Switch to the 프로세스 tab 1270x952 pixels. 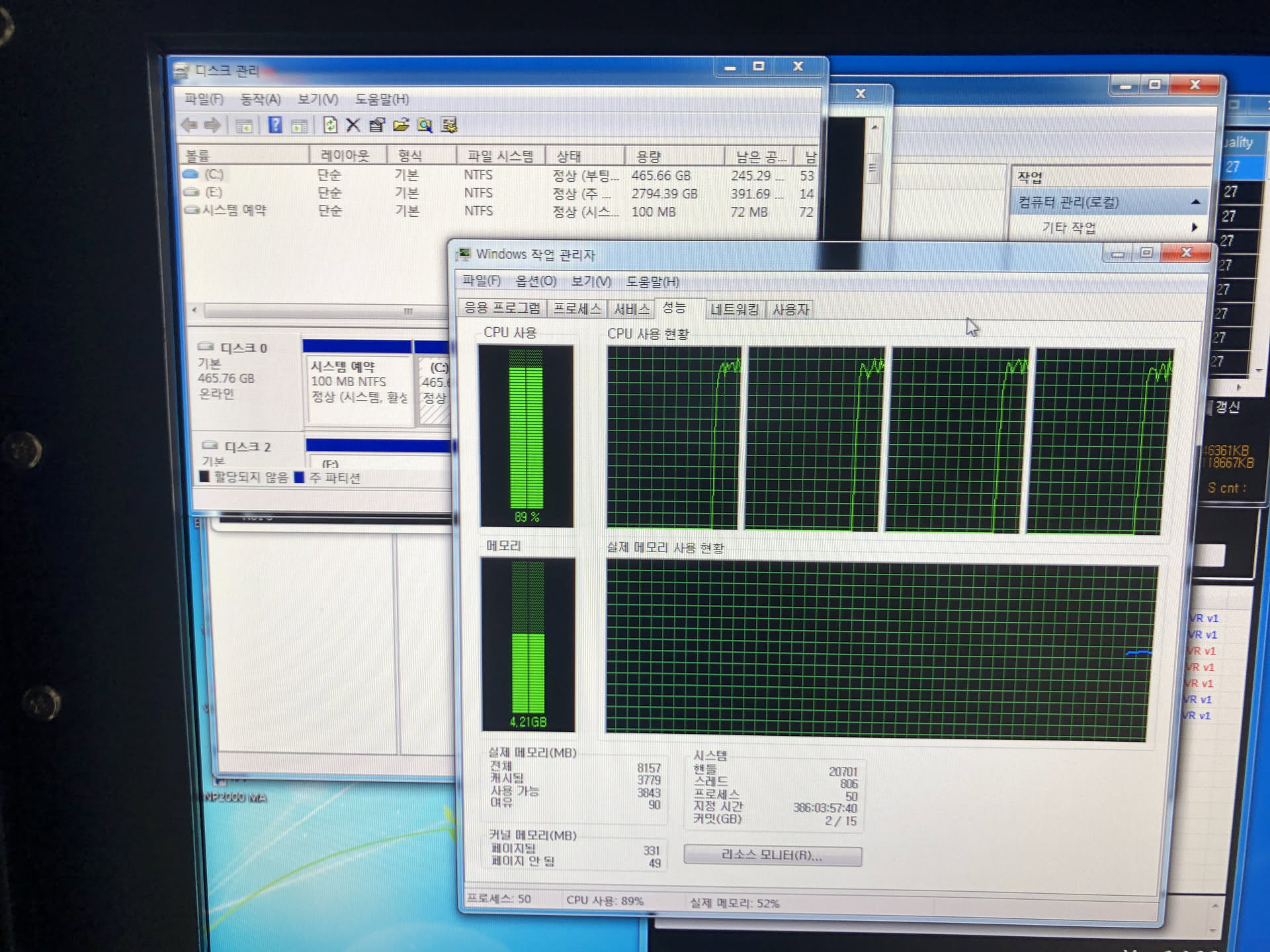577,309
